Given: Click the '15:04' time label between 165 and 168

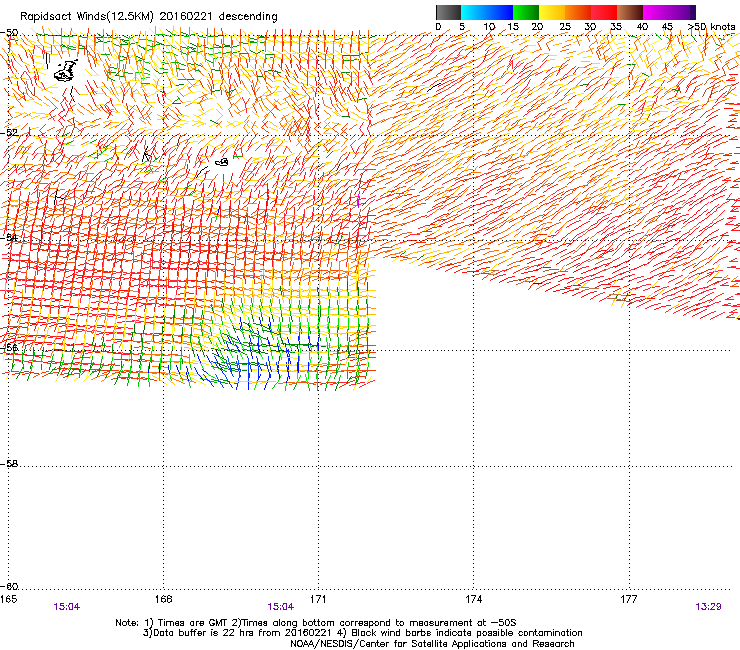Looking at the screenshot, I should [x=67, y=607].
